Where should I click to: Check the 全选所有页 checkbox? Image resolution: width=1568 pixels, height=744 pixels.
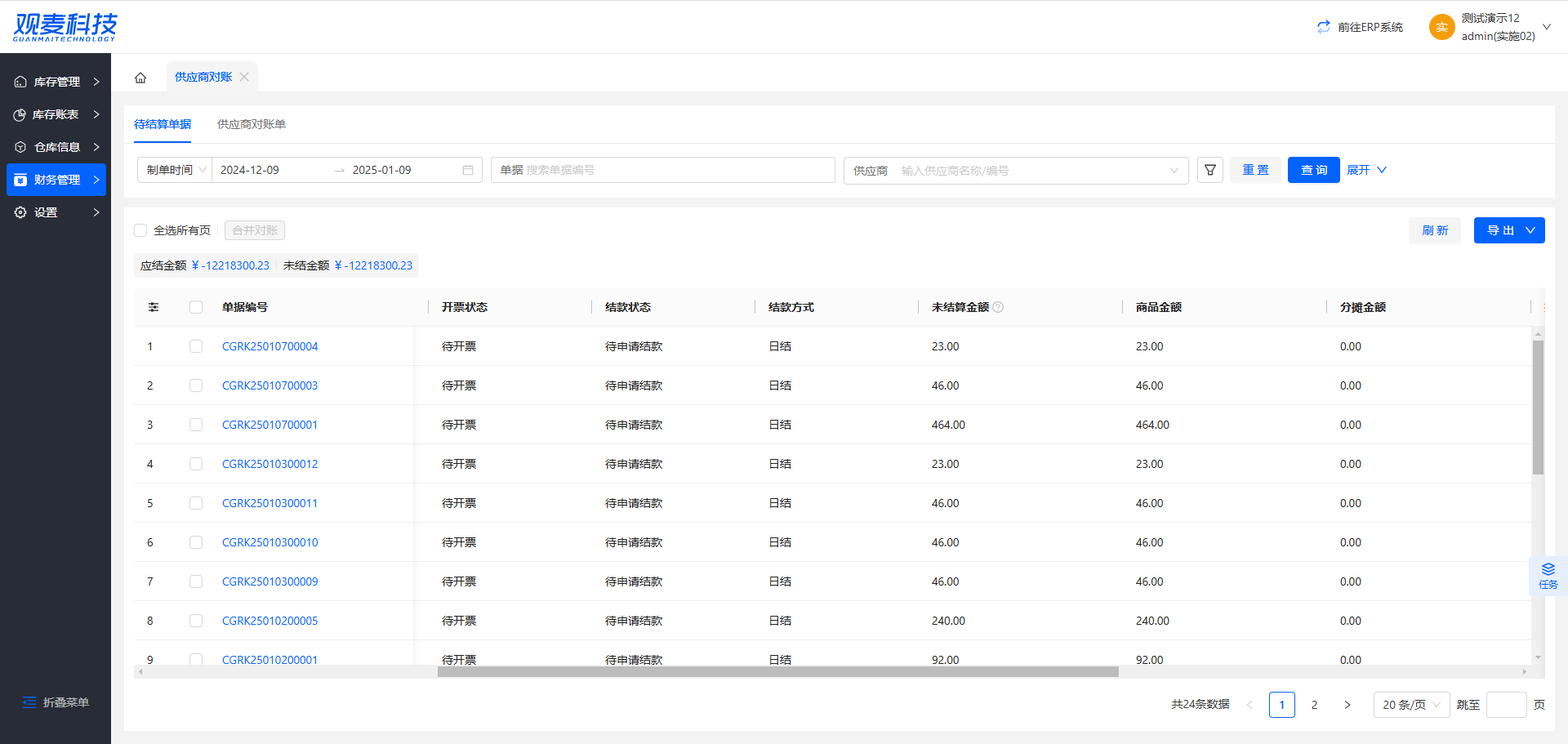(140, 230)
